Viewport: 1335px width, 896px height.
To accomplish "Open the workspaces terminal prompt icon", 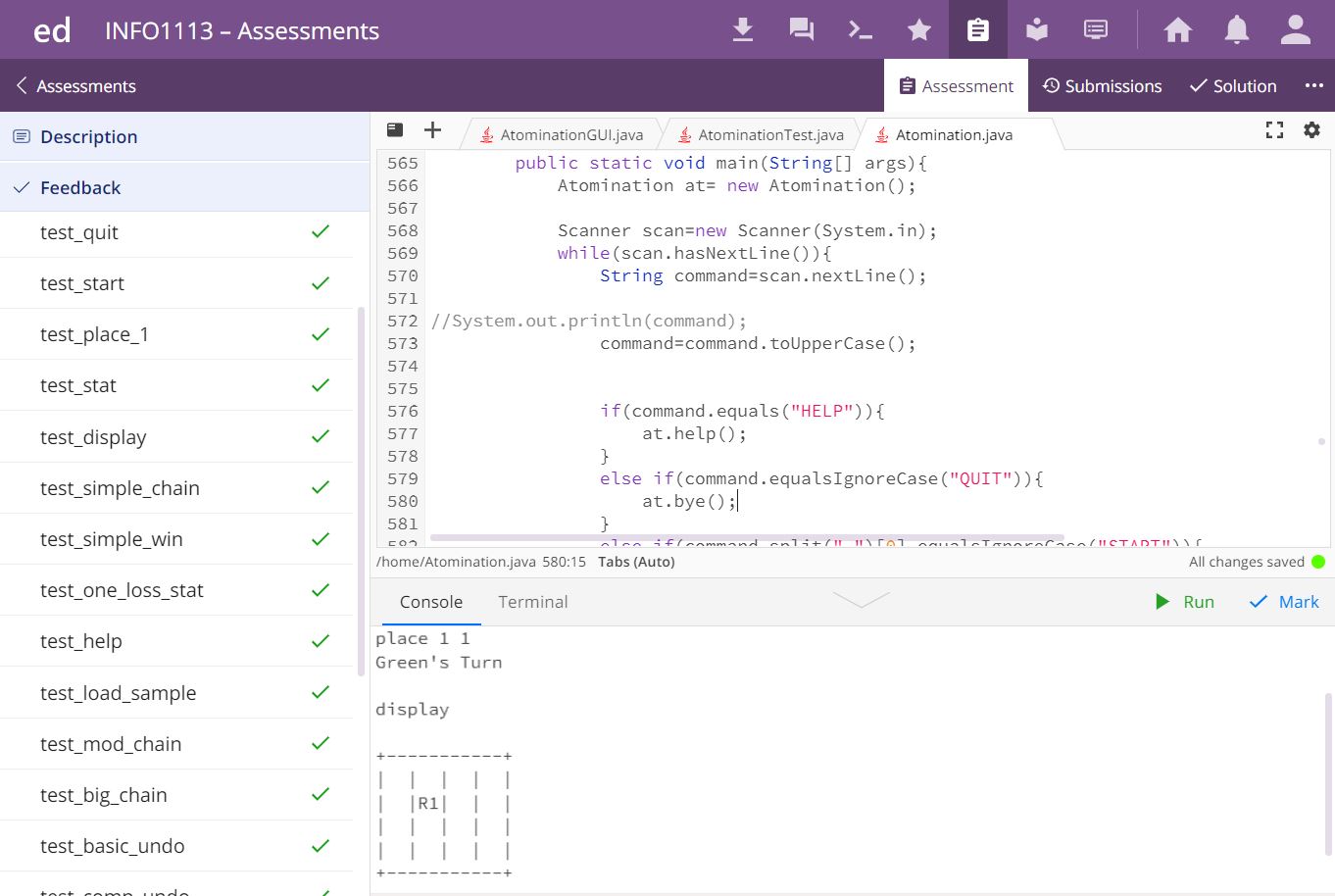I will [861, 30].
